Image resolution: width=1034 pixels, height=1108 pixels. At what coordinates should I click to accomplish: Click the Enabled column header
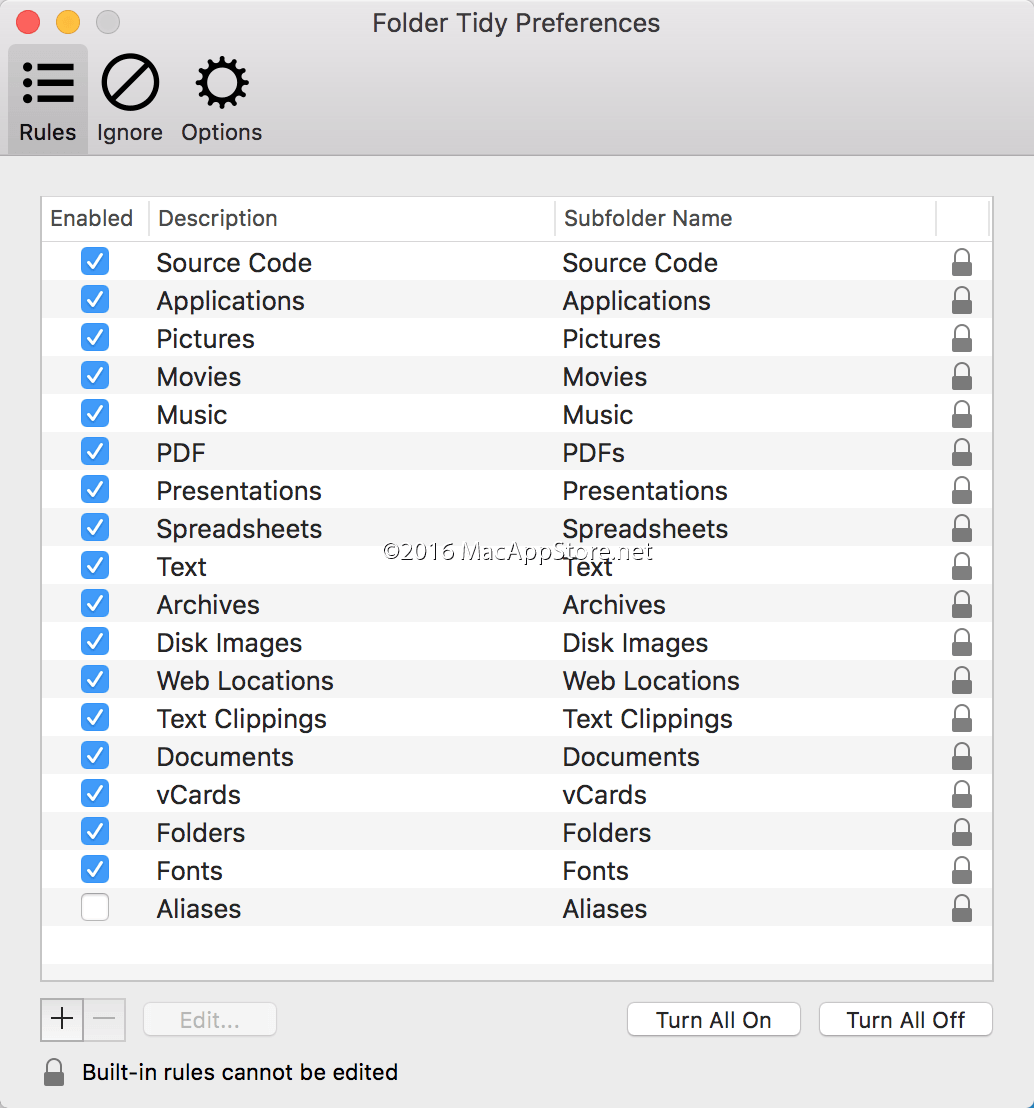pos(92,218)
